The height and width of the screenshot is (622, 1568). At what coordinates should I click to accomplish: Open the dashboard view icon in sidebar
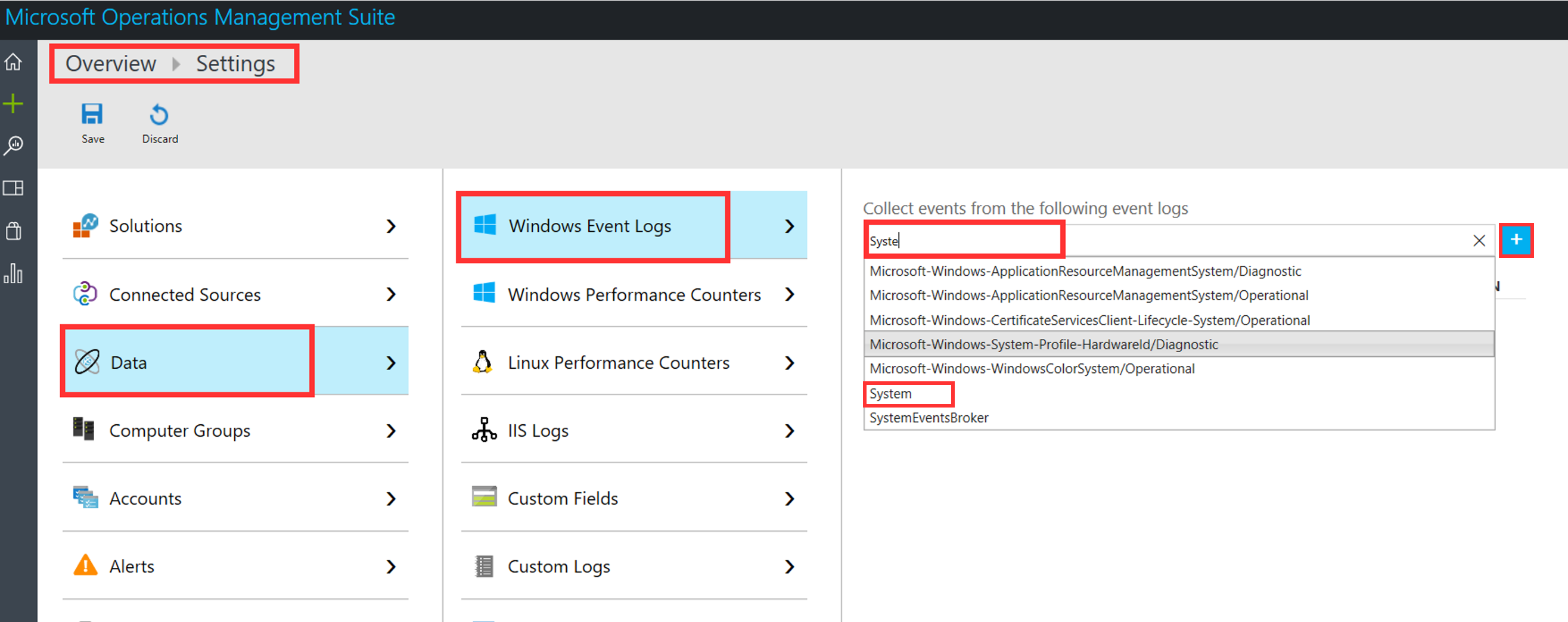[x=13, y=188]
